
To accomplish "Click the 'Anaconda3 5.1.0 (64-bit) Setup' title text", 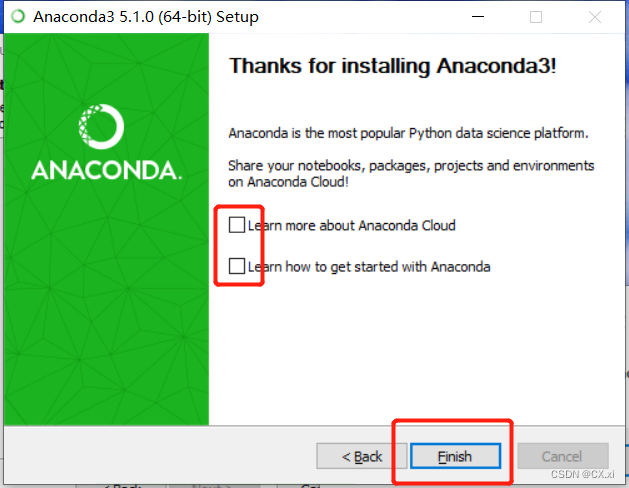I will click(x=146, y=17).
